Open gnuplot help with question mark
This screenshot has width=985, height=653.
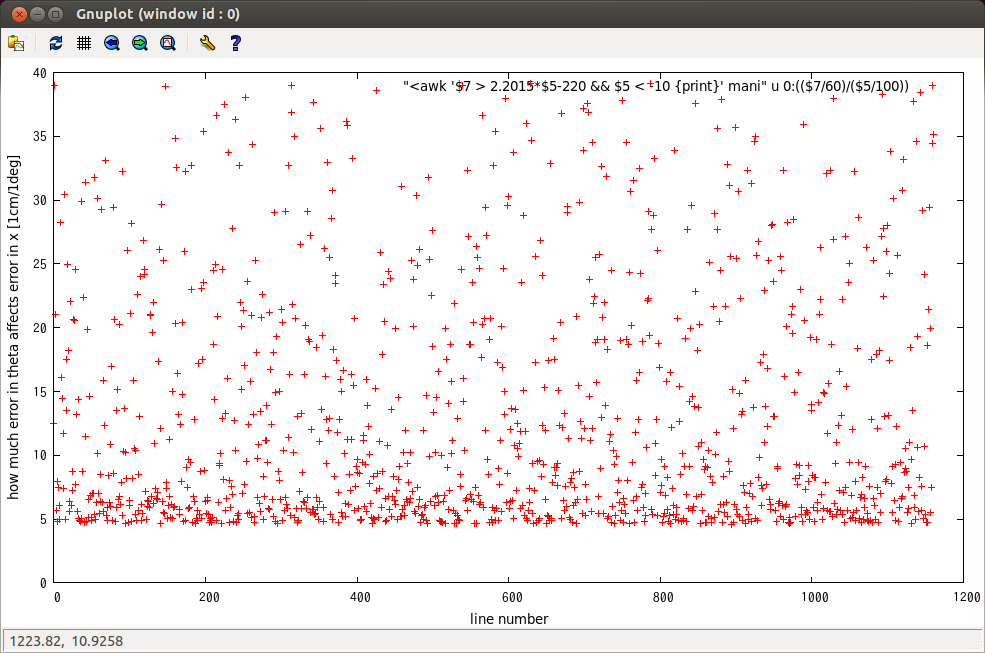[235, 43]
